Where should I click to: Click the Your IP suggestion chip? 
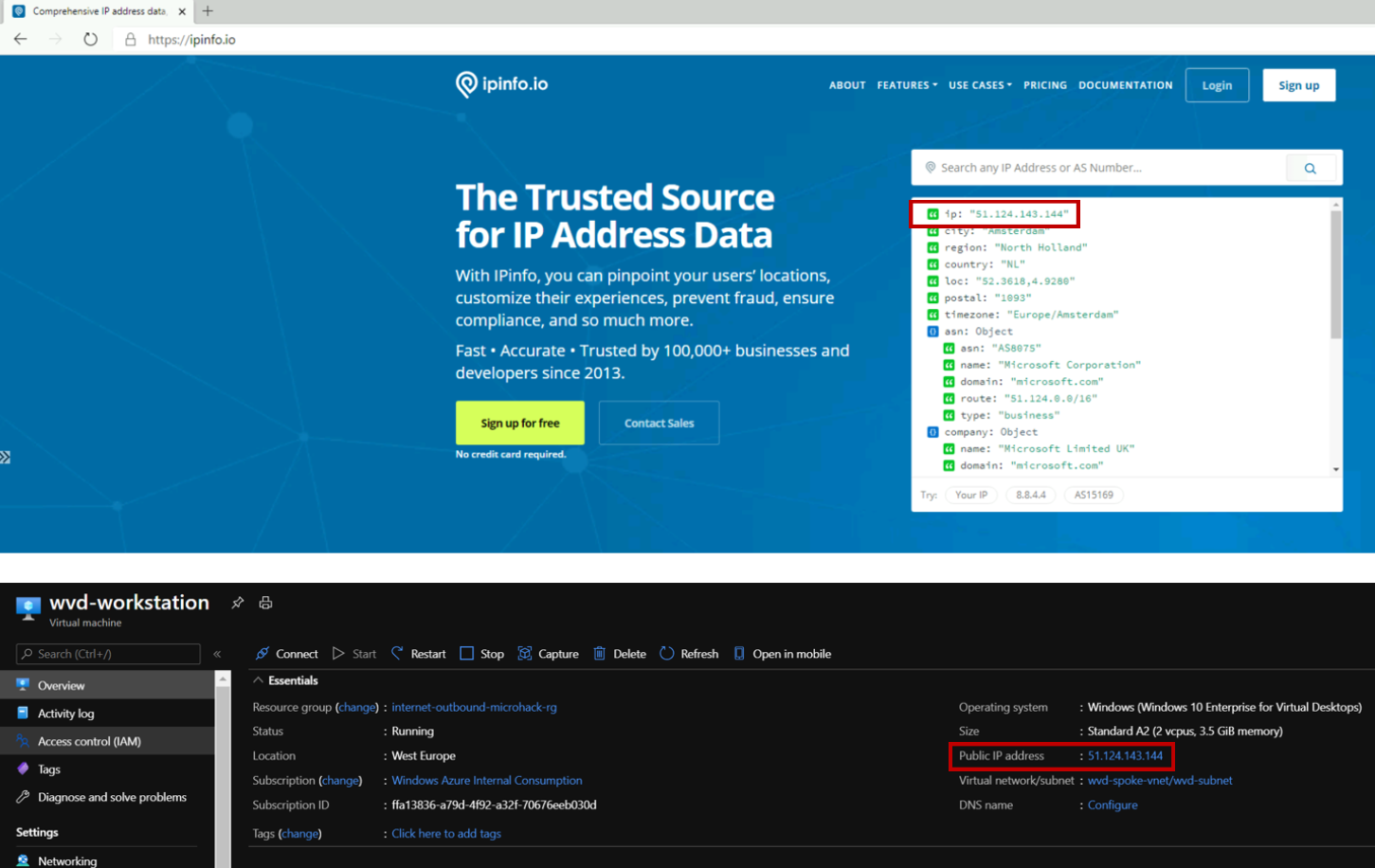[x=971, y=495]
